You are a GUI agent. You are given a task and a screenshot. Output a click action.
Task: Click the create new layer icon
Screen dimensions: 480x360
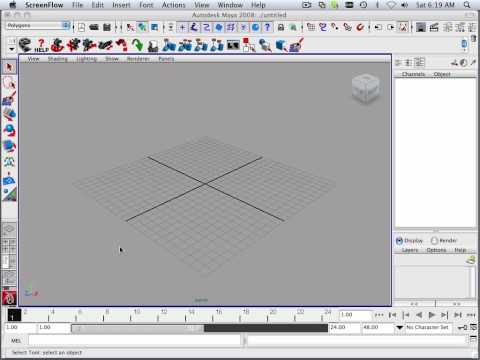[x=470, y=260]
